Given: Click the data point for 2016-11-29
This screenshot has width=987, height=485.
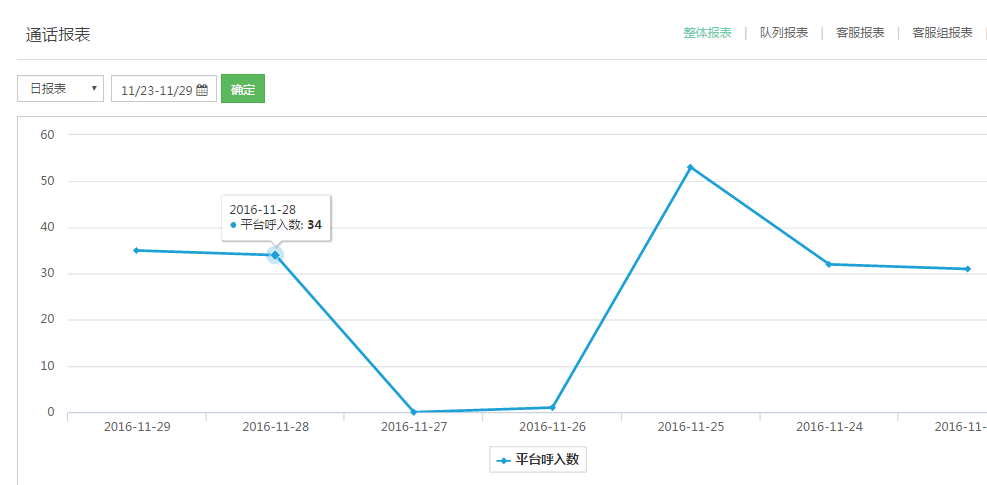Looking at the screenshot, I should (136, 250).
